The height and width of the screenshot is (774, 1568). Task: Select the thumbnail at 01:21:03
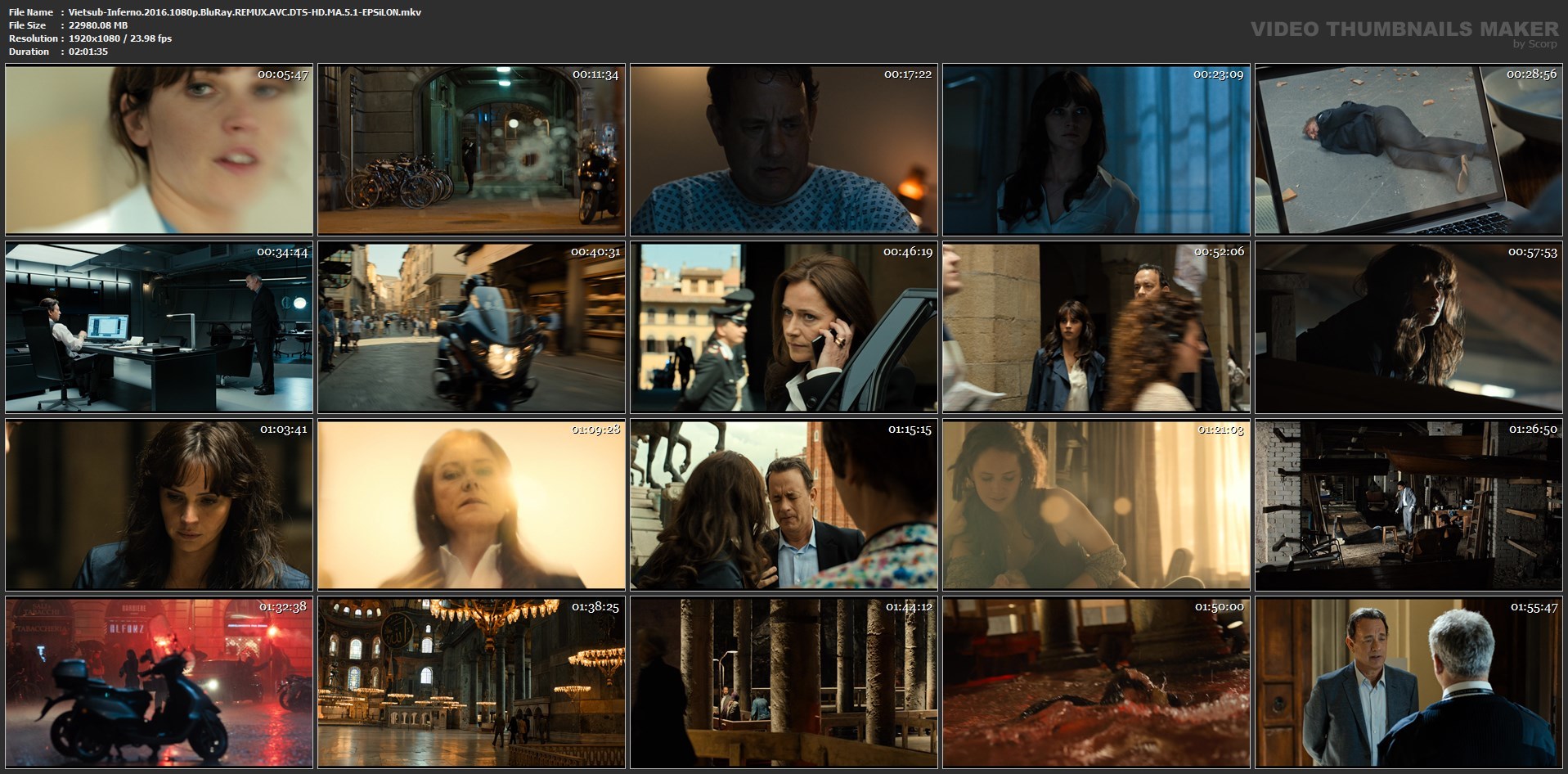1096,505
